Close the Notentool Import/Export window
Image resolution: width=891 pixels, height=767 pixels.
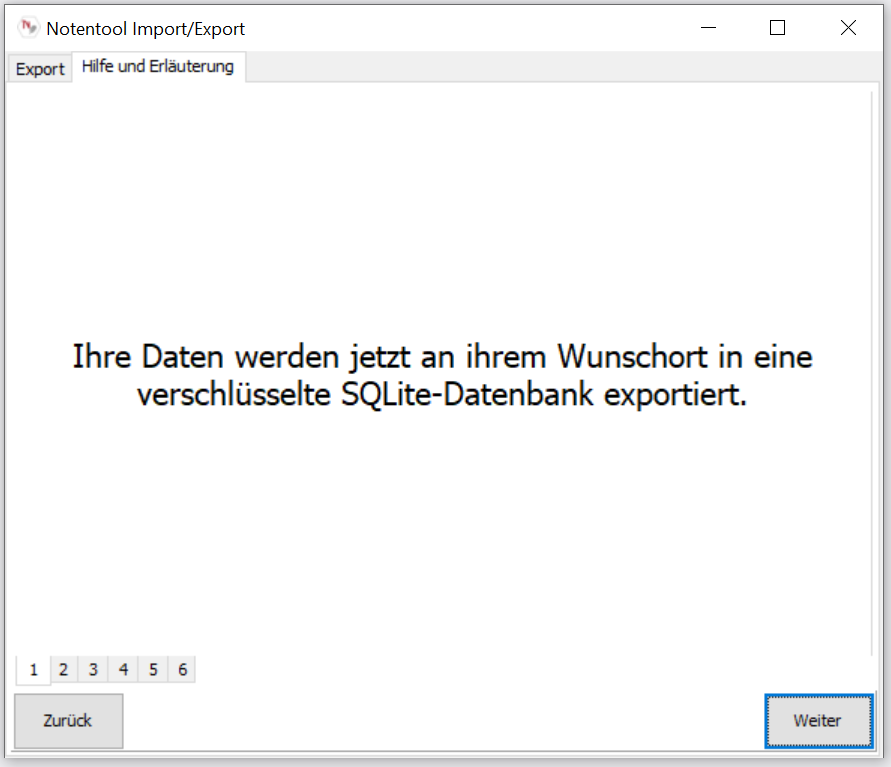click(x=848, y=27)
